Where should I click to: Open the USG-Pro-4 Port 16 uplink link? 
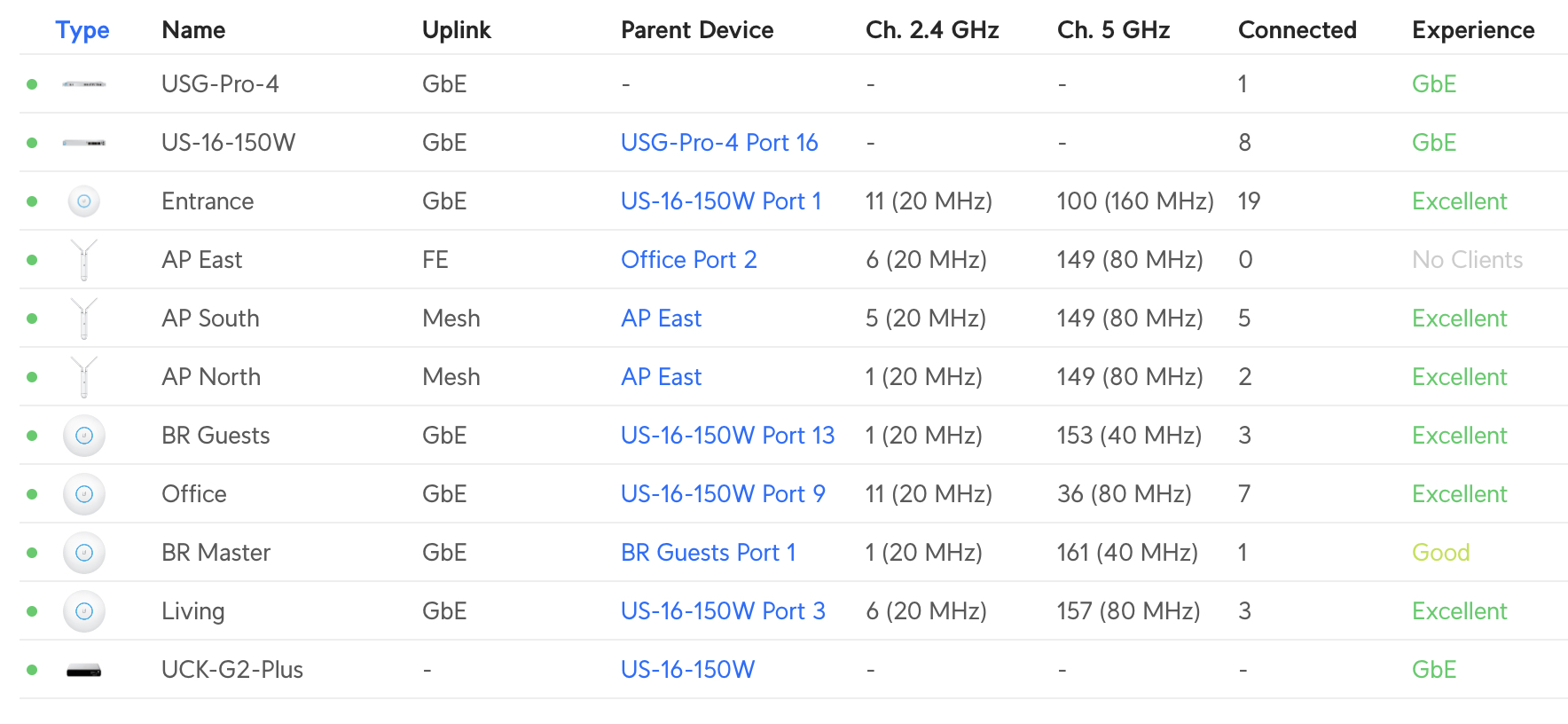click(719, 142)
